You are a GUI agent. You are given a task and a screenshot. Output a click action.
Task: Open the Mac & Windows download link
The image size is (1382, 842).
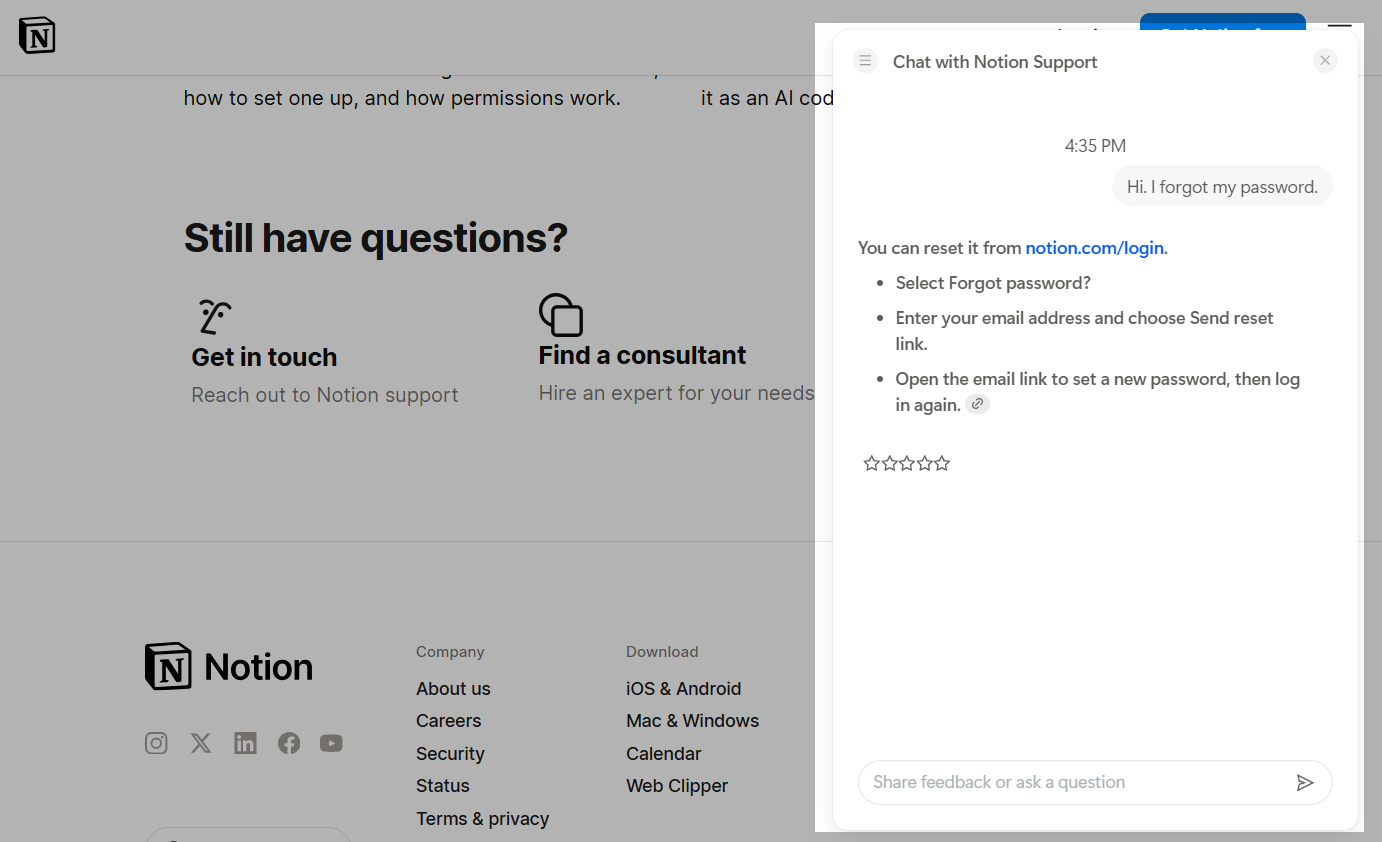[692, 721]
